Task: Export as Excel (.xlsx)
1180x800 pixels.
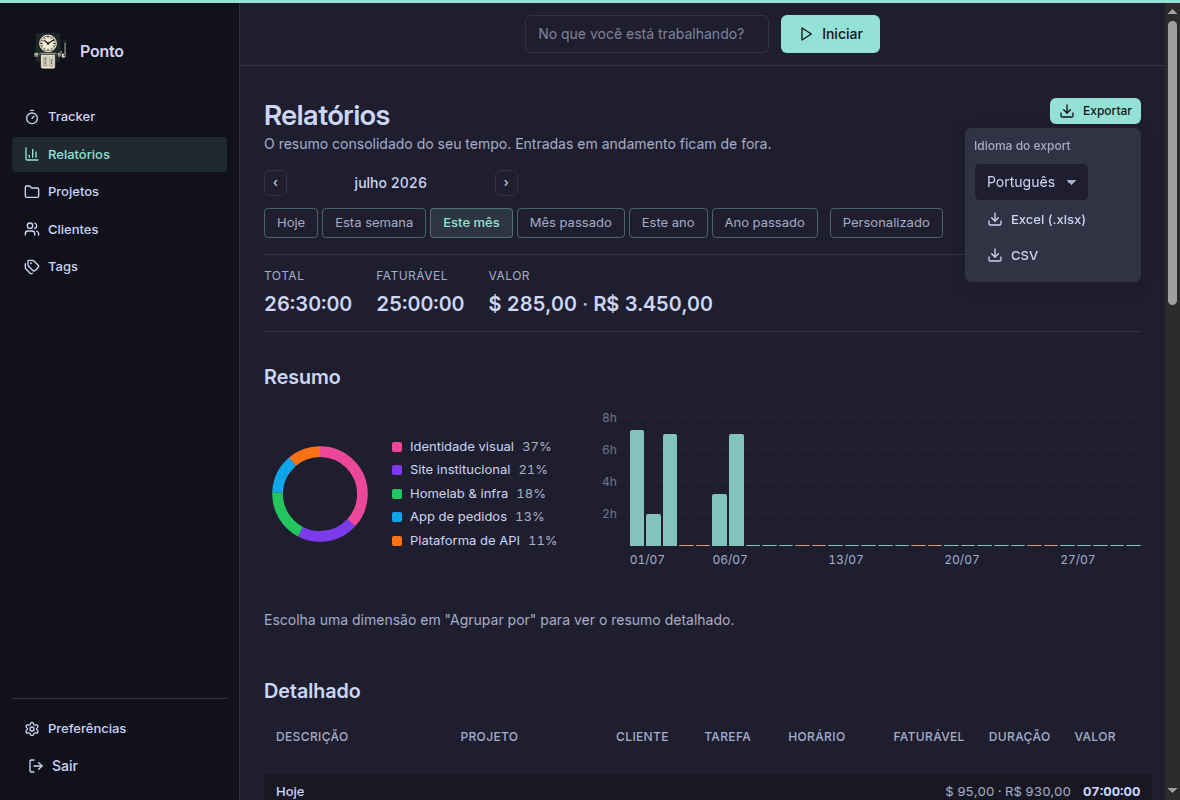Action: (1052, 219)
